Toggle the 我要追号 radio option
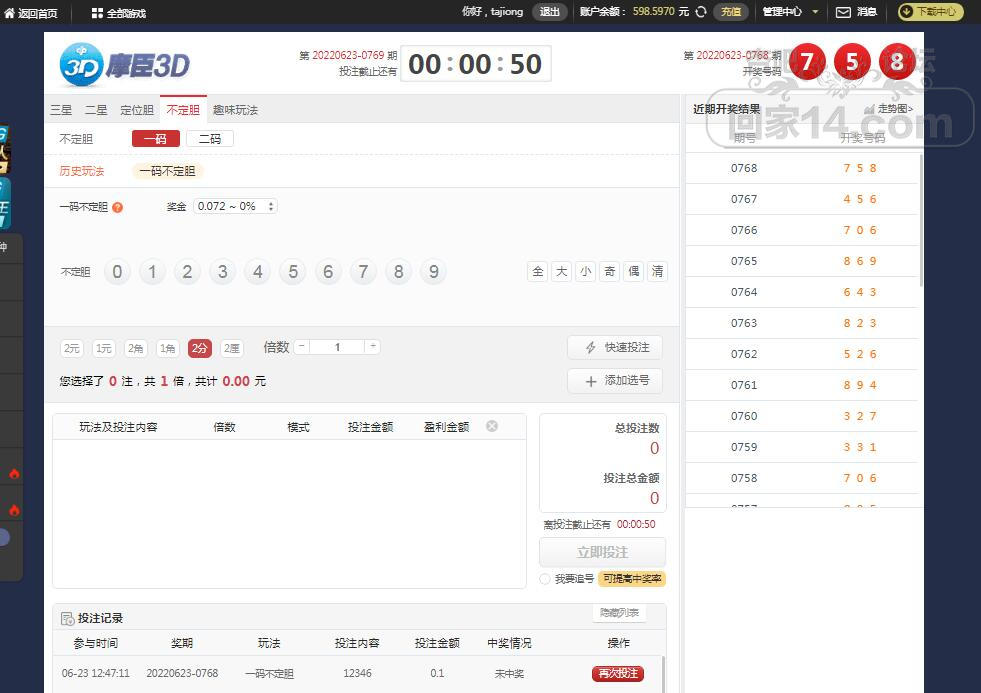Image resolution: width=981 pixels, height=693 pixels. tap(545, 579)
